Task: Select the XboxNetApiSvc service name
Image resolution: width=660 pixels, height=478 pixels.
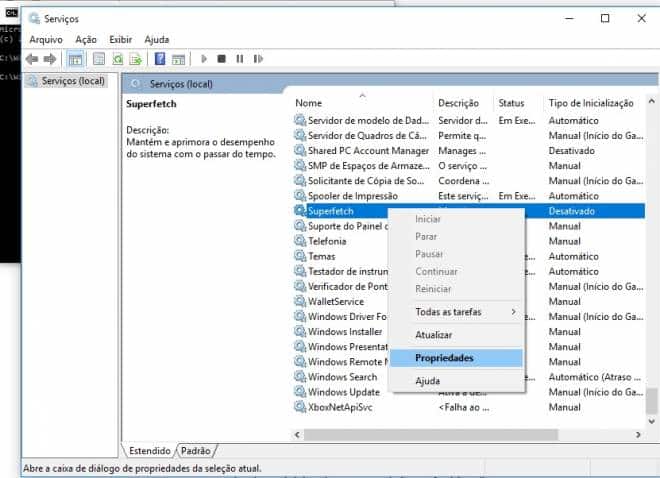Action: 340,407
